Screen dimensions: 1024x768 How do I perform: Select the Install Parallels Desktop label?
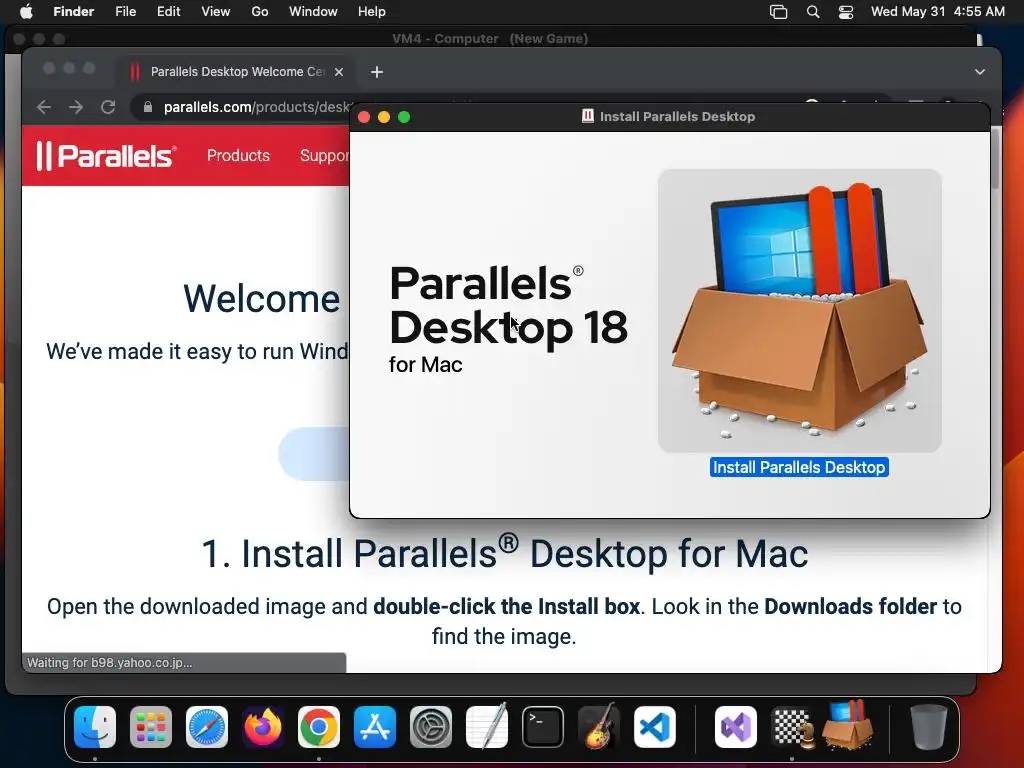[x=799, y=468]
